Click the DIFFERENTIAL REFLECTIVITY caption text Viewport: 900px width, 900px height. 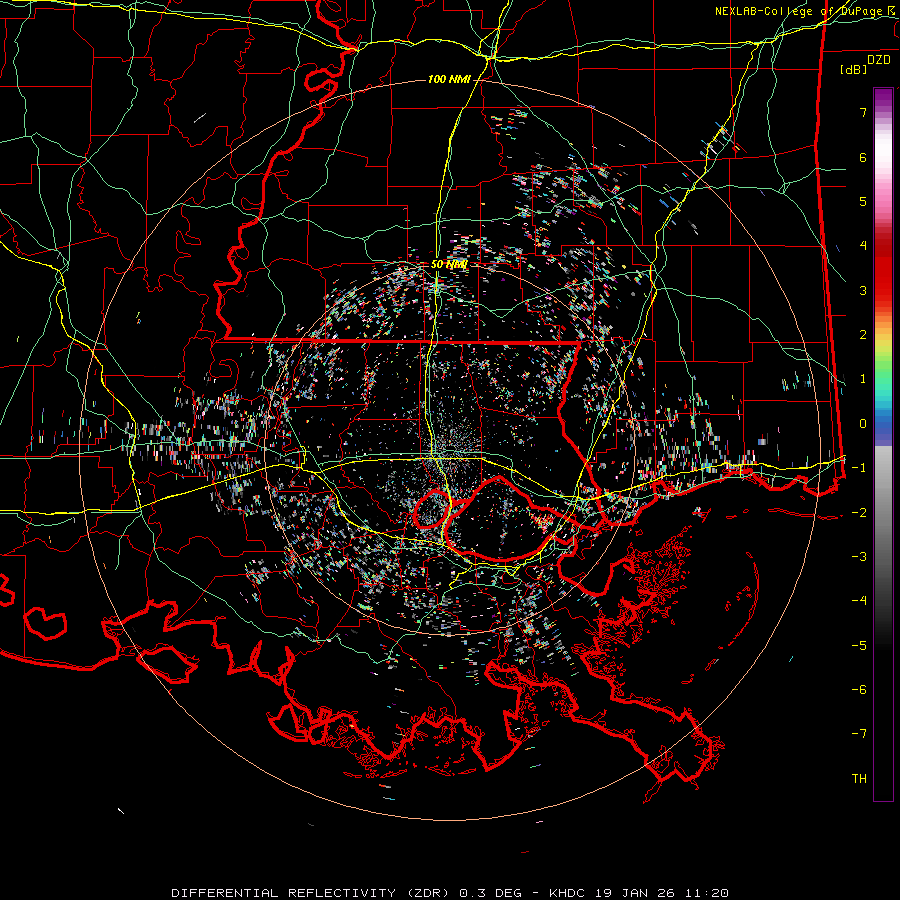pos(284,893)
